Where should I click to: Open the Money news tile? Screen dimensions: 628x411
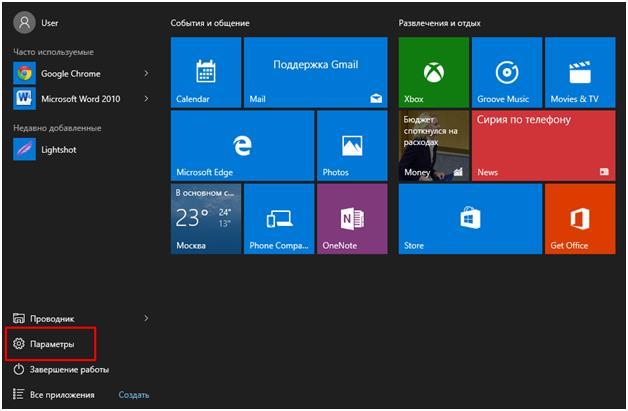pyautogui.click(x=434, y=146)
